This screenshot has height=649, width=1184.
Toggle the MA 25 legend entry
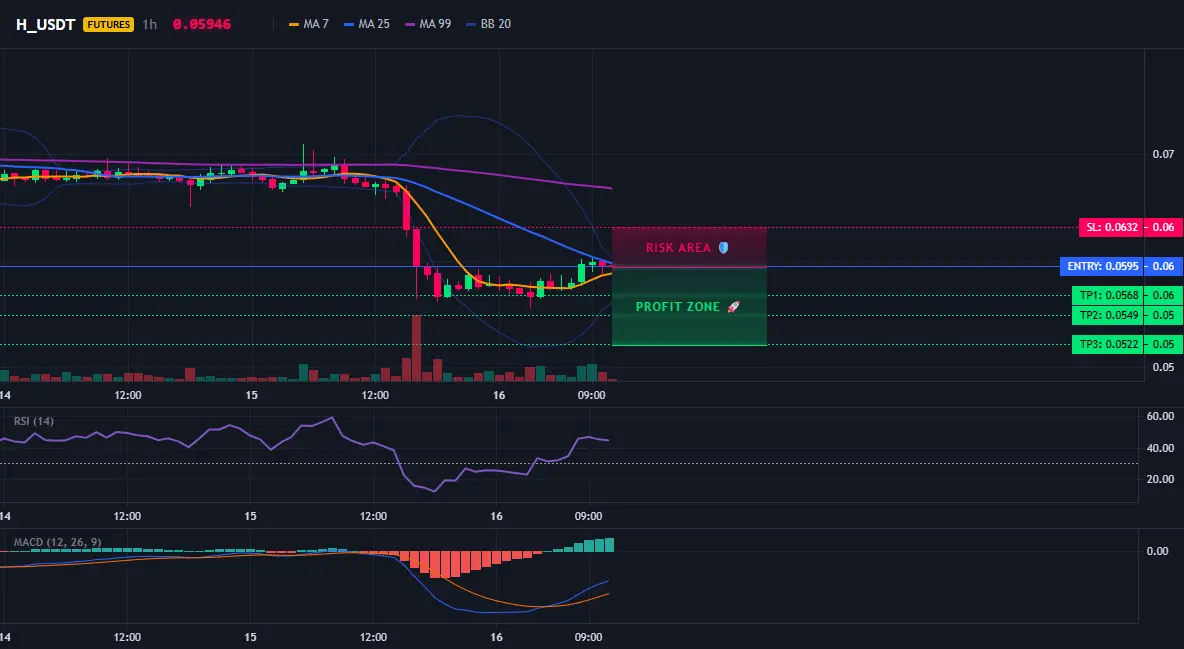coord(367,24)
